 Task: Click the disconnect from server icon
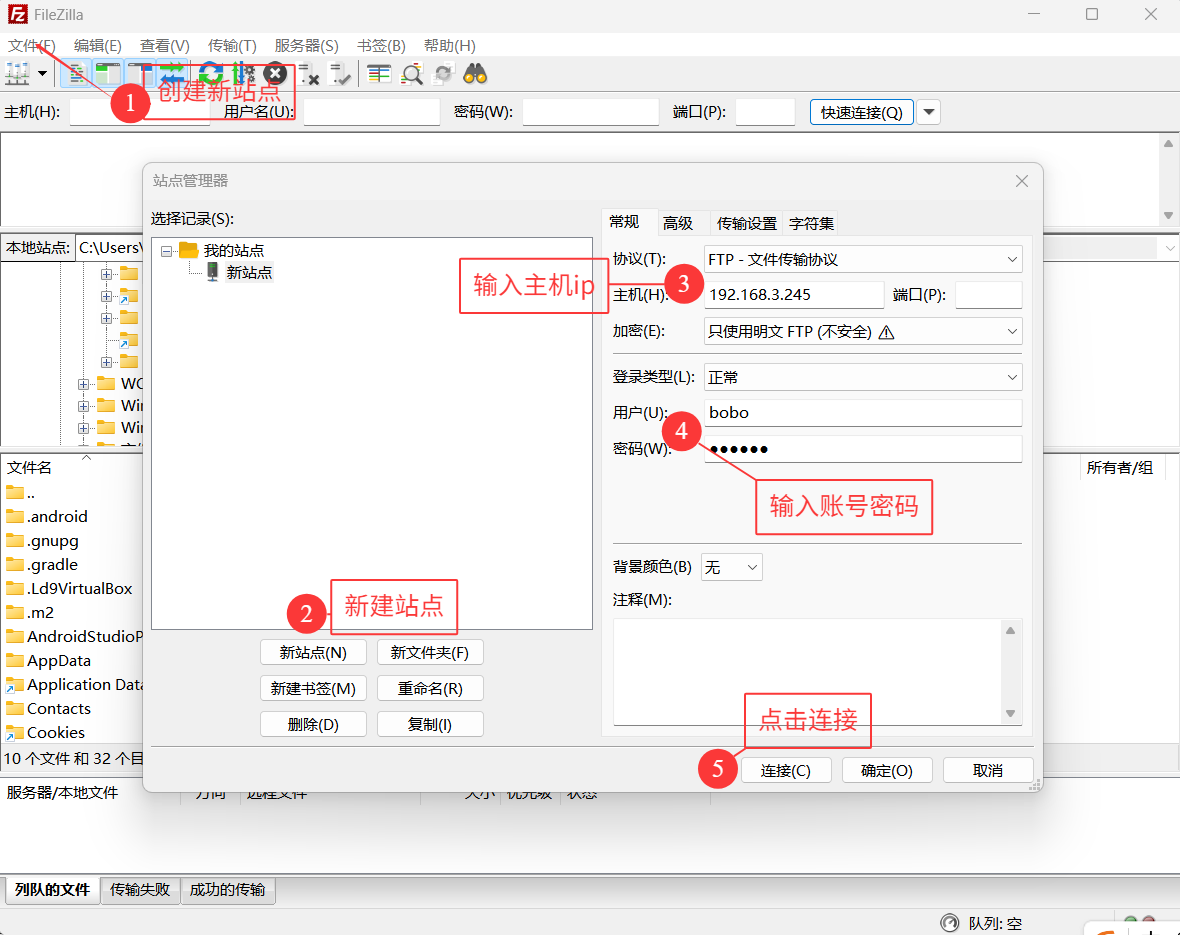tap(309, 74)
